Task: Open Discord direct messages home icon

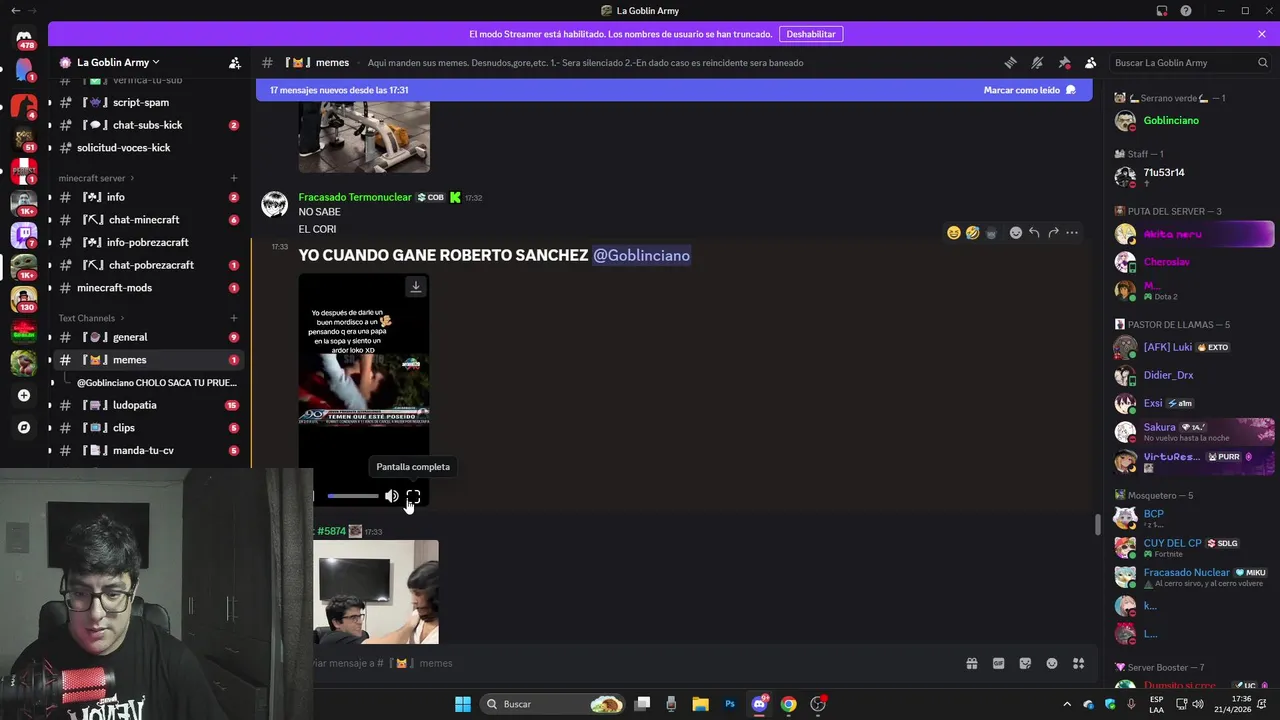Action: [24, 38]
